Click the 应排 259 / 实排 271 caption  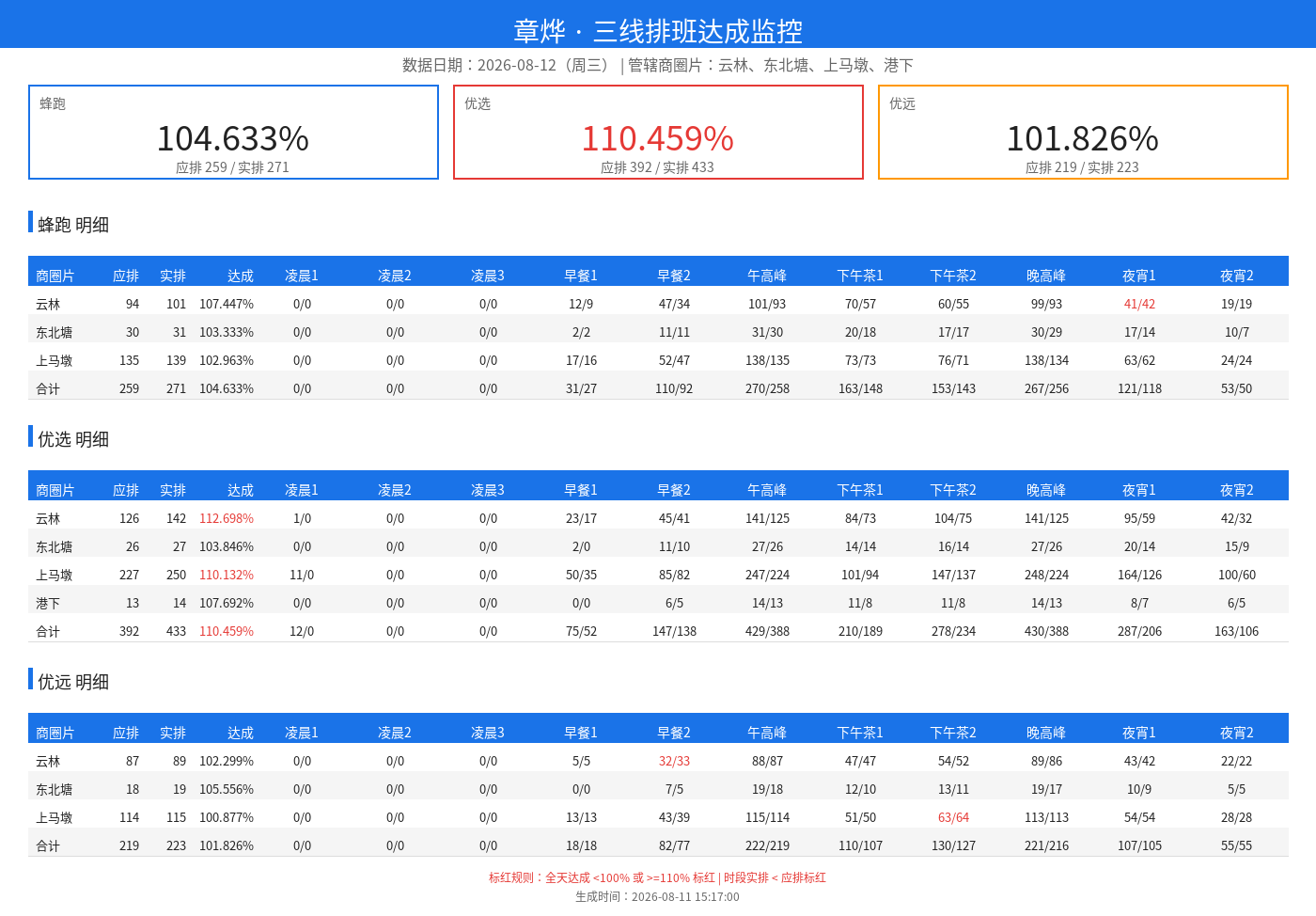coord(233,167)
